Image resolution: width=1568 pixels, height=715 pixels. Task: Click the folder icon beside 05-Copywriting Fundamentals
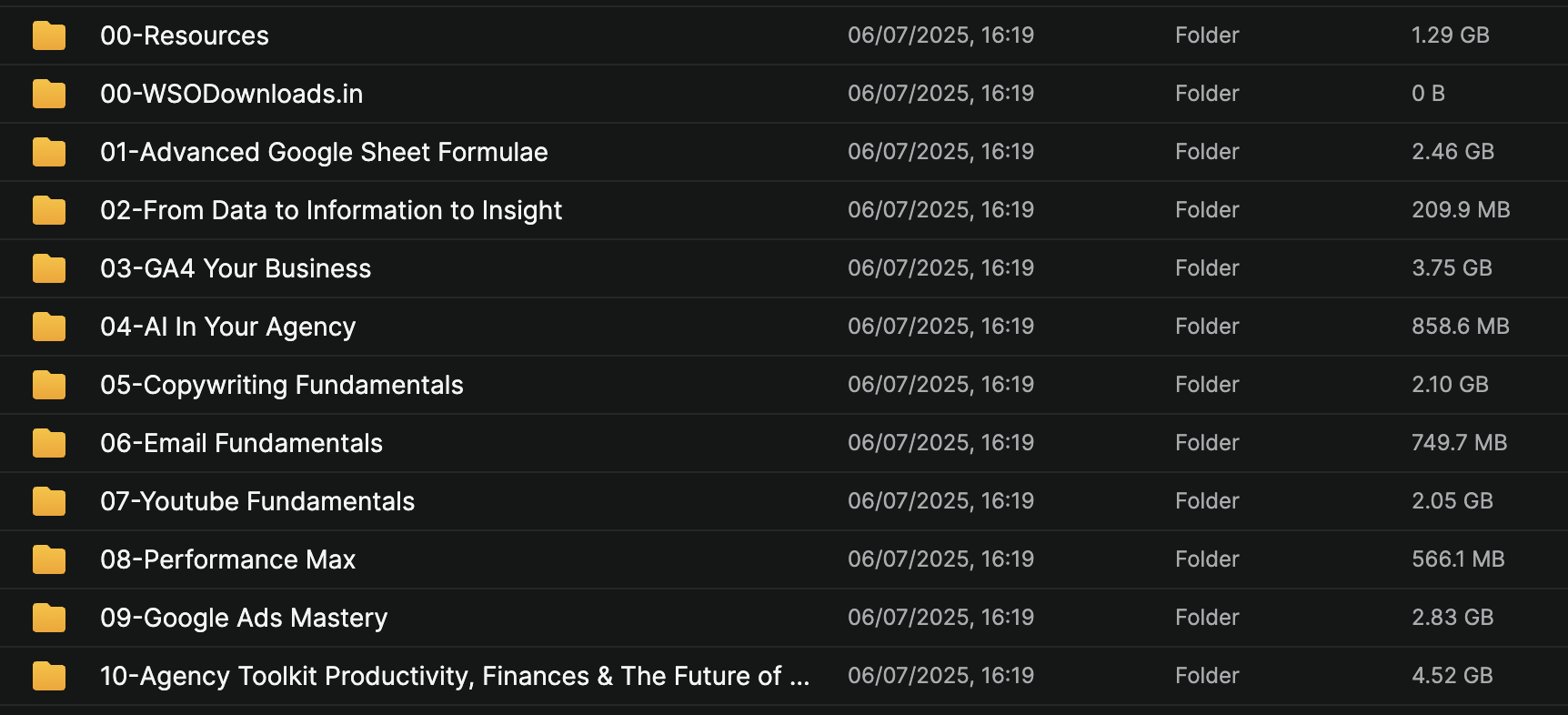coord(49,385)
